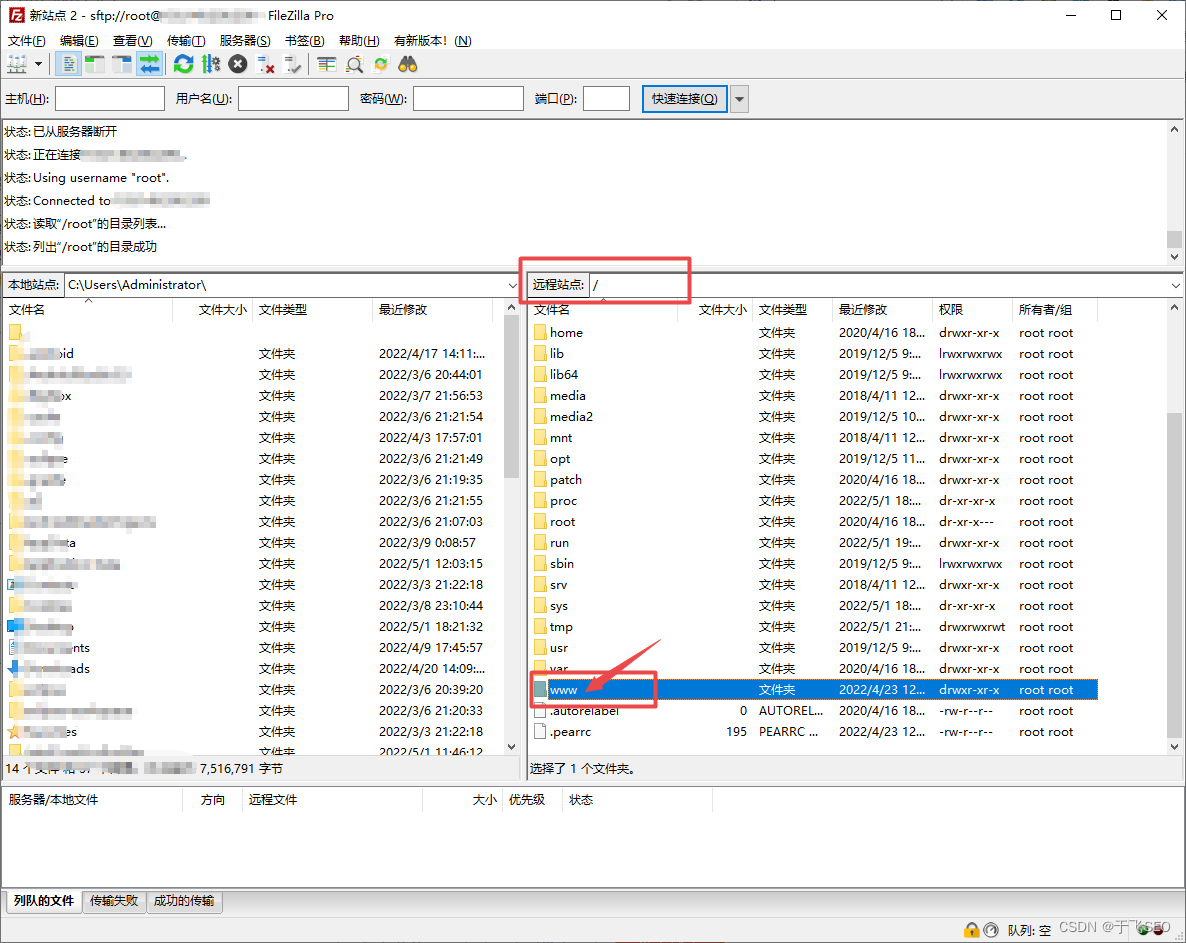Toggle the local directory tree view

pos(95,64)
